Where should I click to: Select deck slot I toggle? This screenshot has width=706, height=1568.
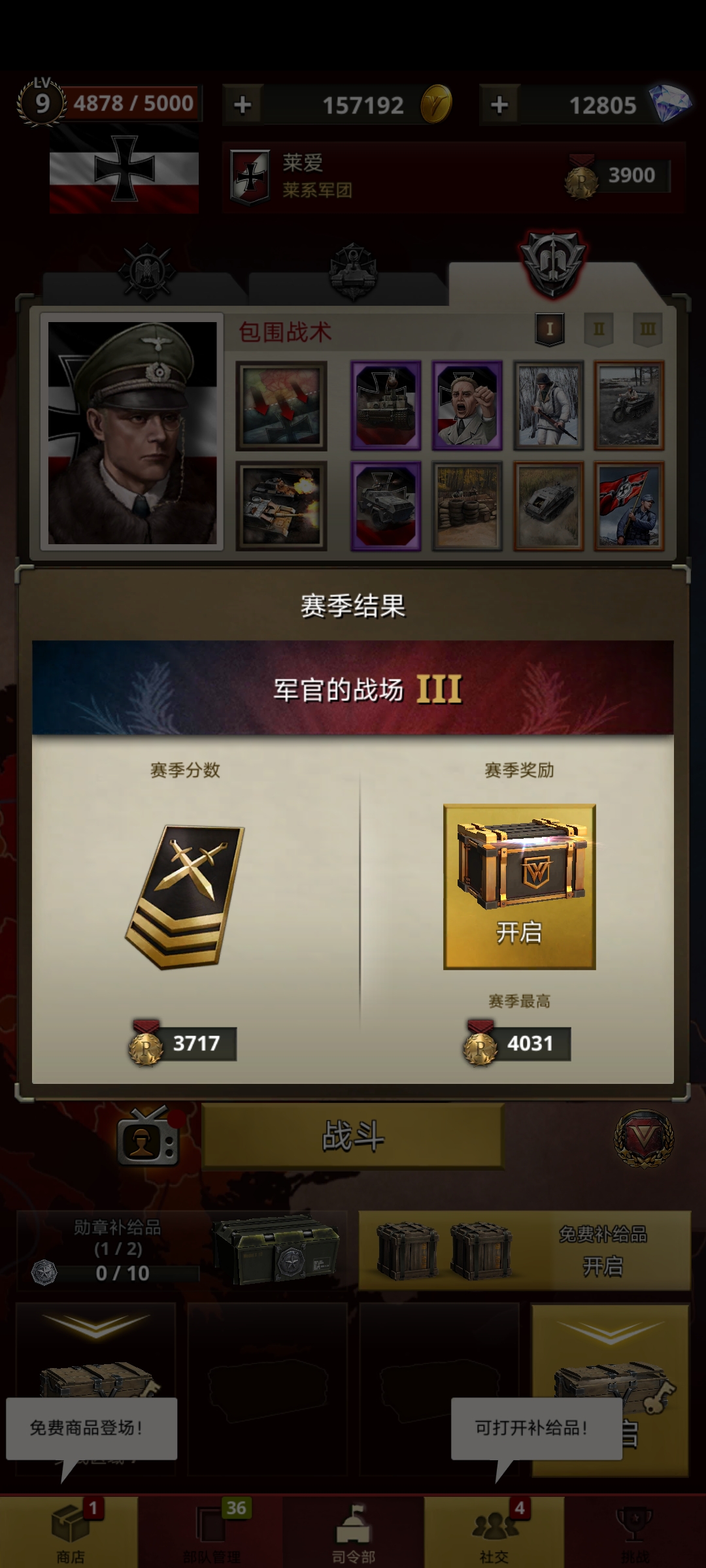click(549, 329)
